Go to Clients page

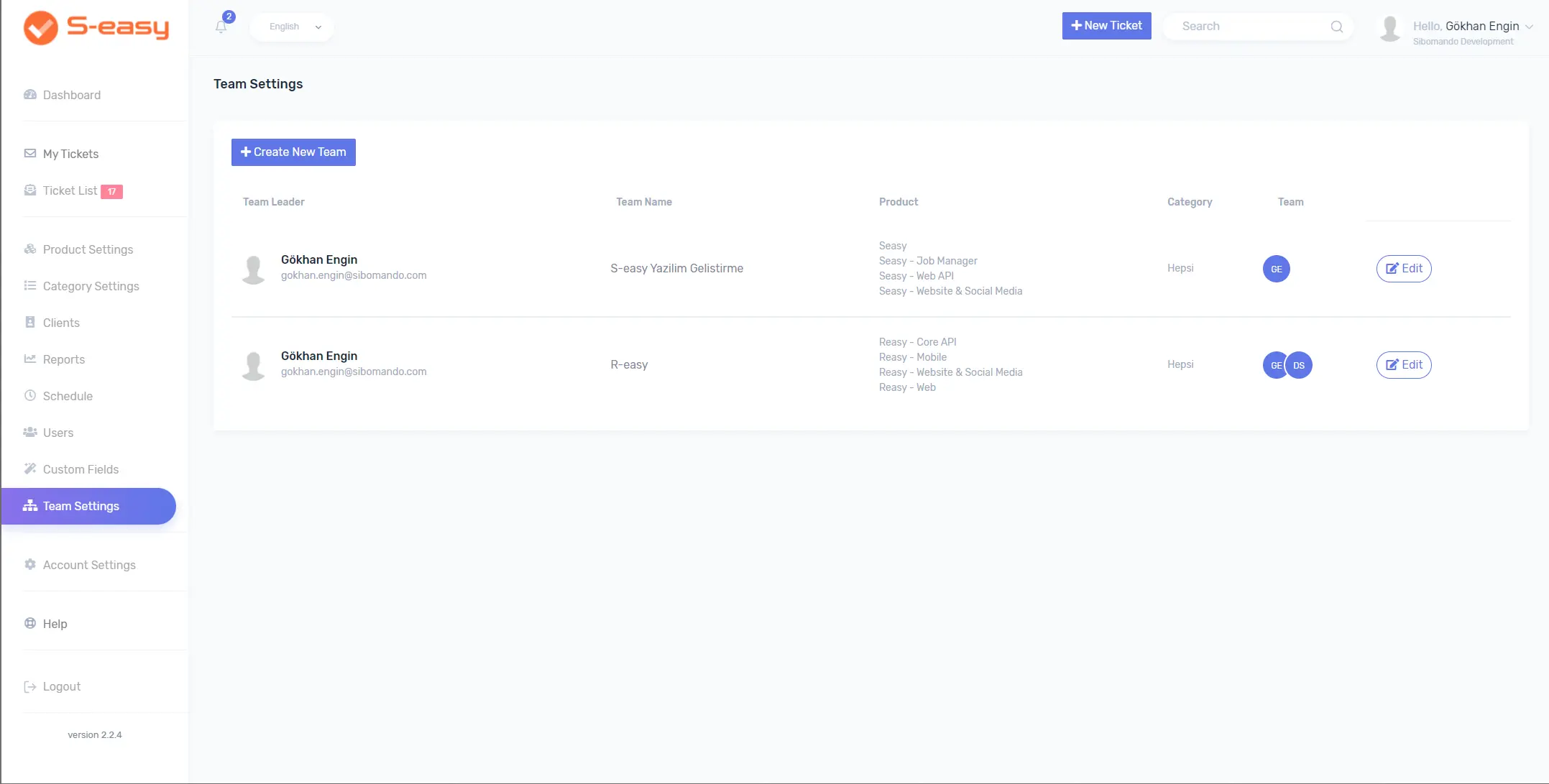(61, 323)
